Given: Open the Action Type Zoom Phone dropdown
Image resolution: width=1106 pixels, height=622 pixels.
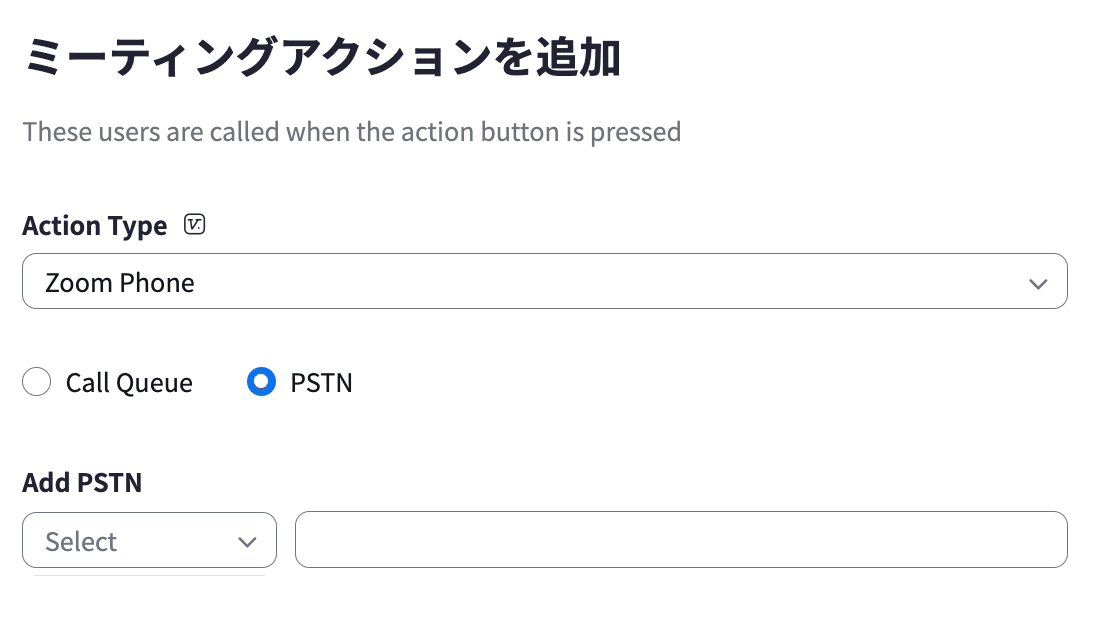Looking at the screenshot, I should 545,281.
